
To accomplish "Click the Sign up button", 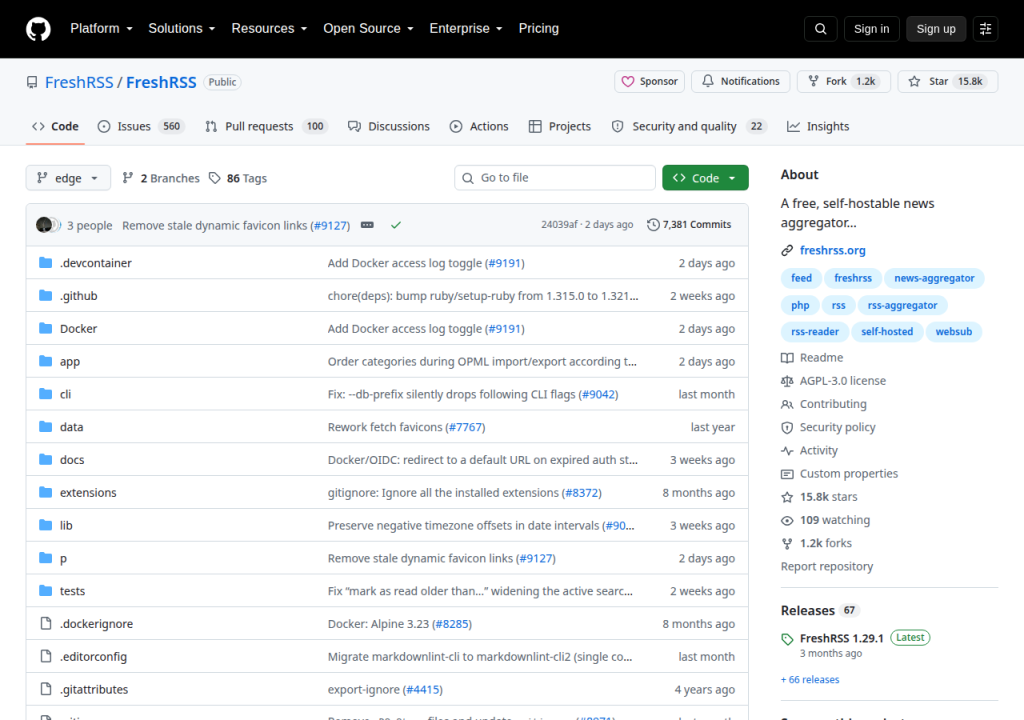I will [935, 29].
